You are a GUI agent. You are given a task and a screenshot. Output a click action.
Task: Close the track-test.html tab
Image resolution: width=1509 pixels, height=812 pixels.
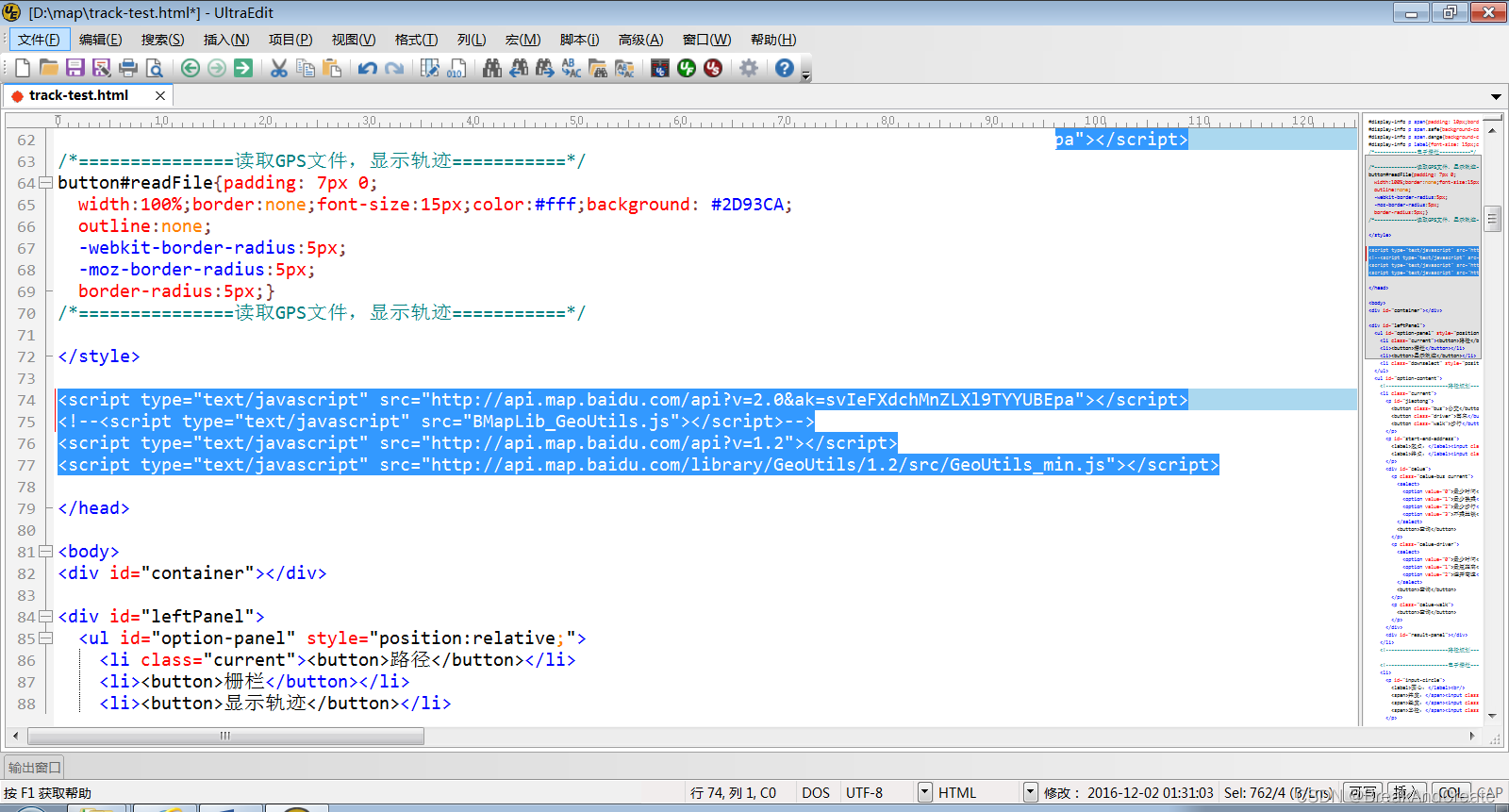click(x=160, y=95)
